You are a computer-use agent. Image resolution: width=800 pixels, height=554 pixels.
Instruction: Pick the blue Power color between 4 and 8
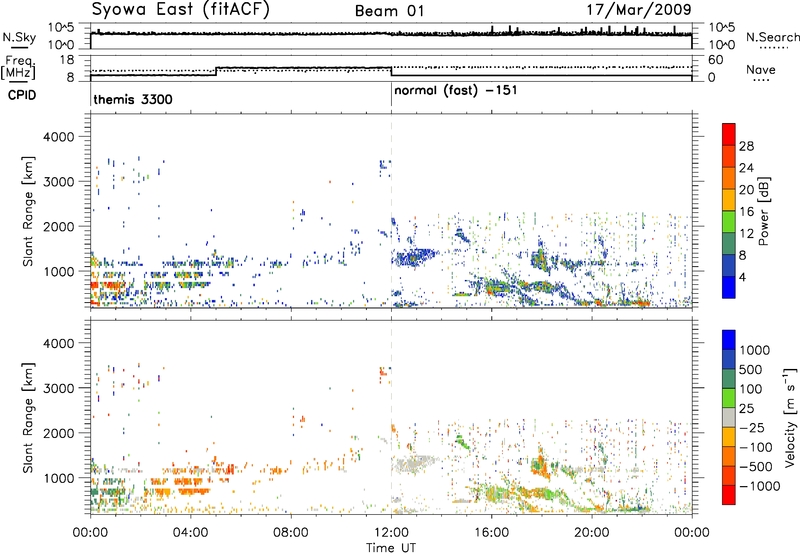pos(729,266)
